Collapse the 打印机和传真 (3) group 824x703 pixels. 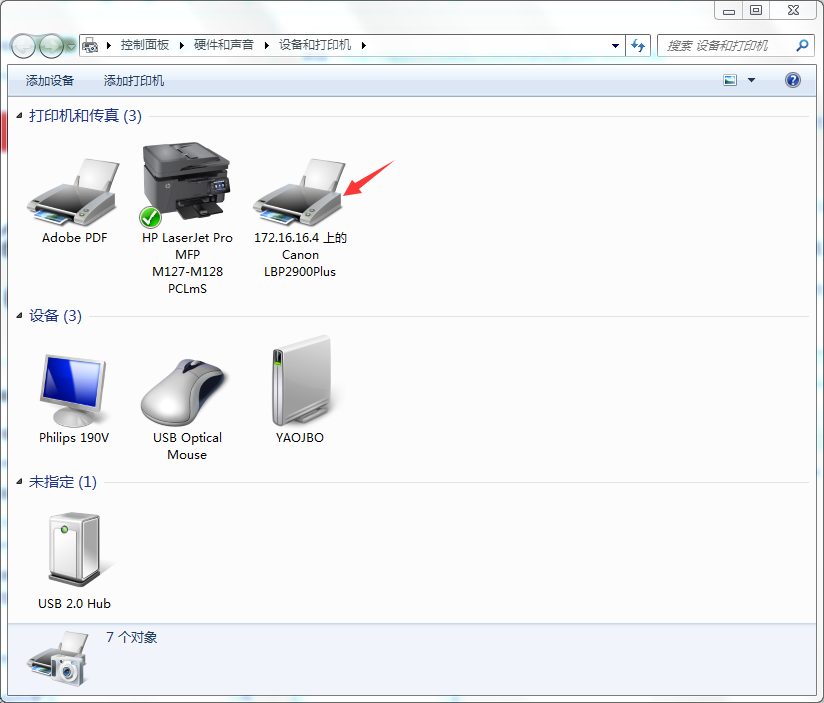pos(19,116)
